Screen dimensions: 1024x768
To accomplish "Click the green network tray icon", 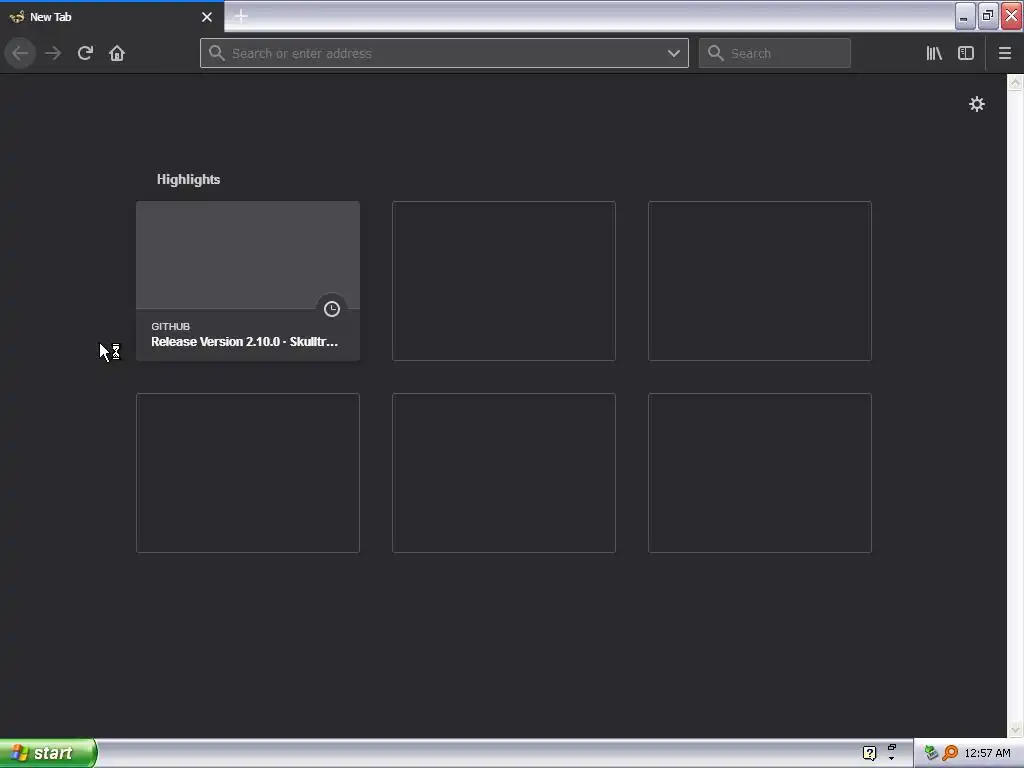I will point(931,753).
